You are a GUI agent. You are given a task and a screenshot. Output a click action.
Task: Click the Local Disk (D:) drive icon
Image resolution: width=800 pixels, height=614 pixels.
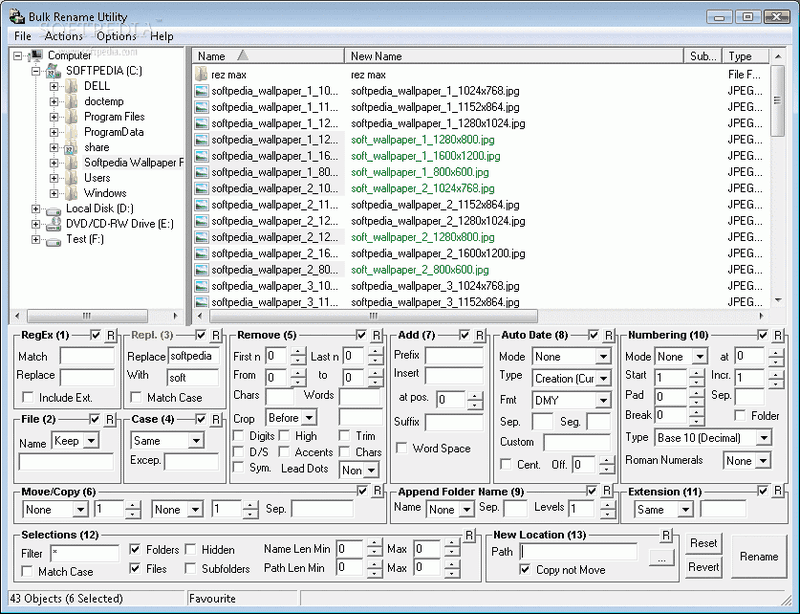(x=54, y=210)
